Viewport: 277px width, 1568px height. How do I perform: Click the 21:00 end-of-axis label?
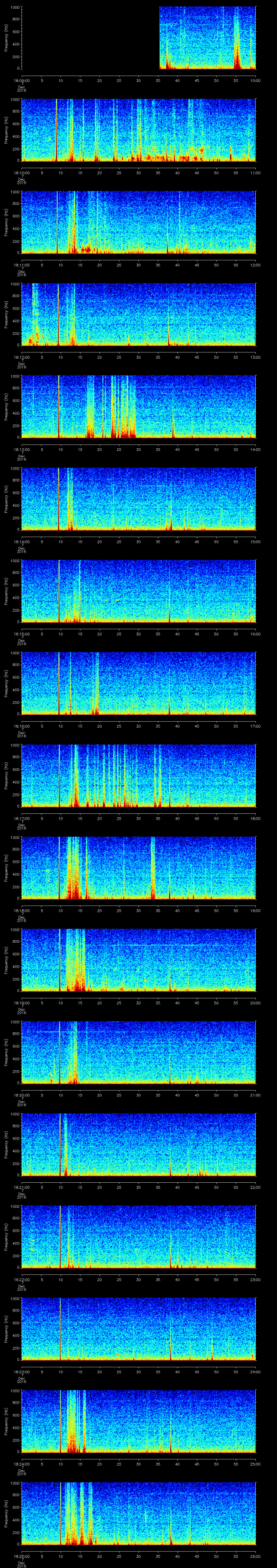coord(255,1095)
